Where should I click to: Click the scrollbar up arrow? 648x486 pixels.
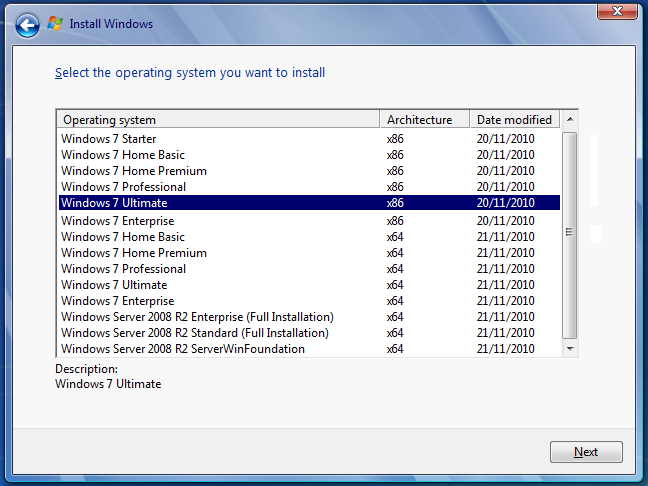click(570, 119)
